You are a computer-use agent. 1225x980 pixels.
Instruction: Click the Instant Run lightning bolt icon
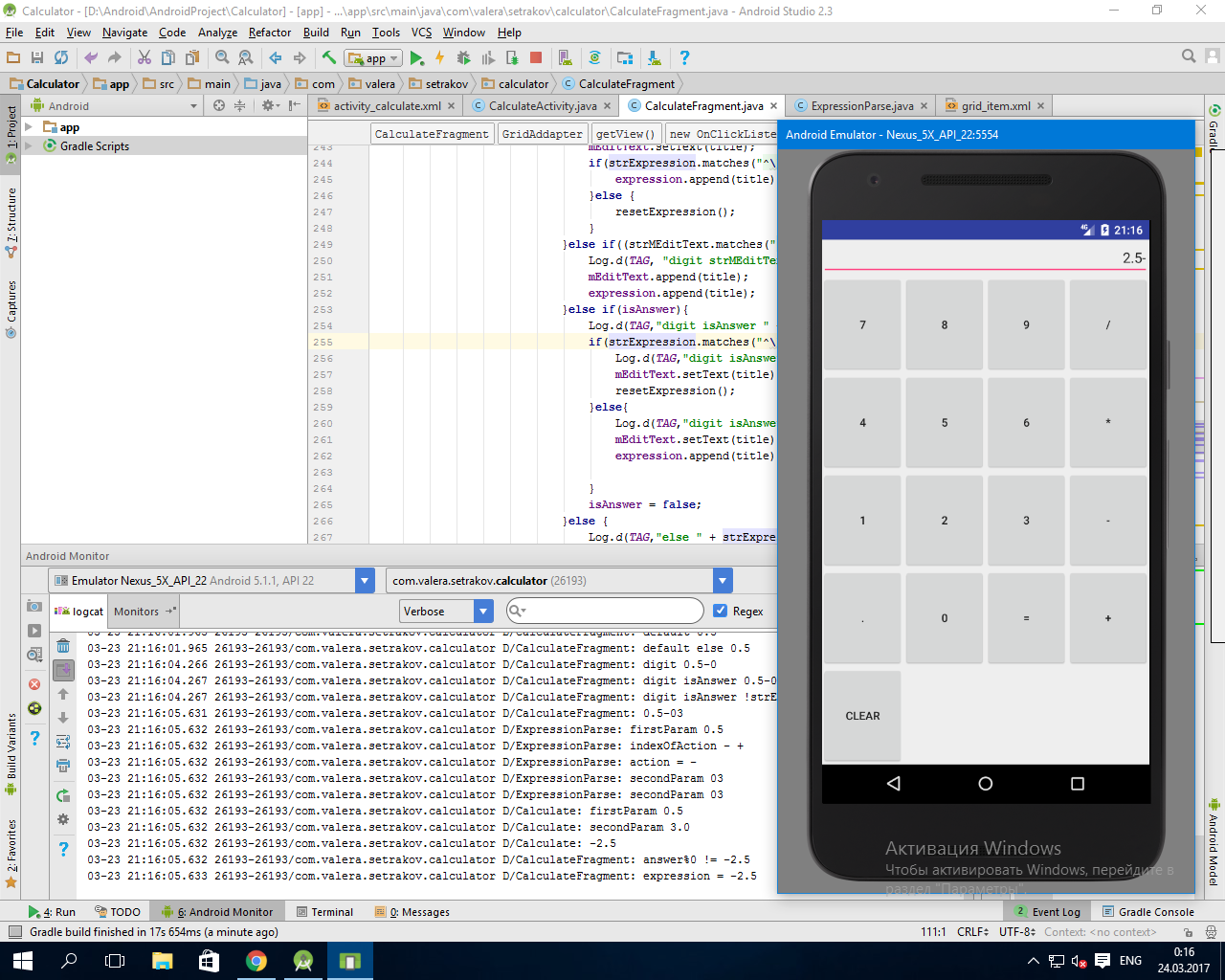click(x=440, y=58)
